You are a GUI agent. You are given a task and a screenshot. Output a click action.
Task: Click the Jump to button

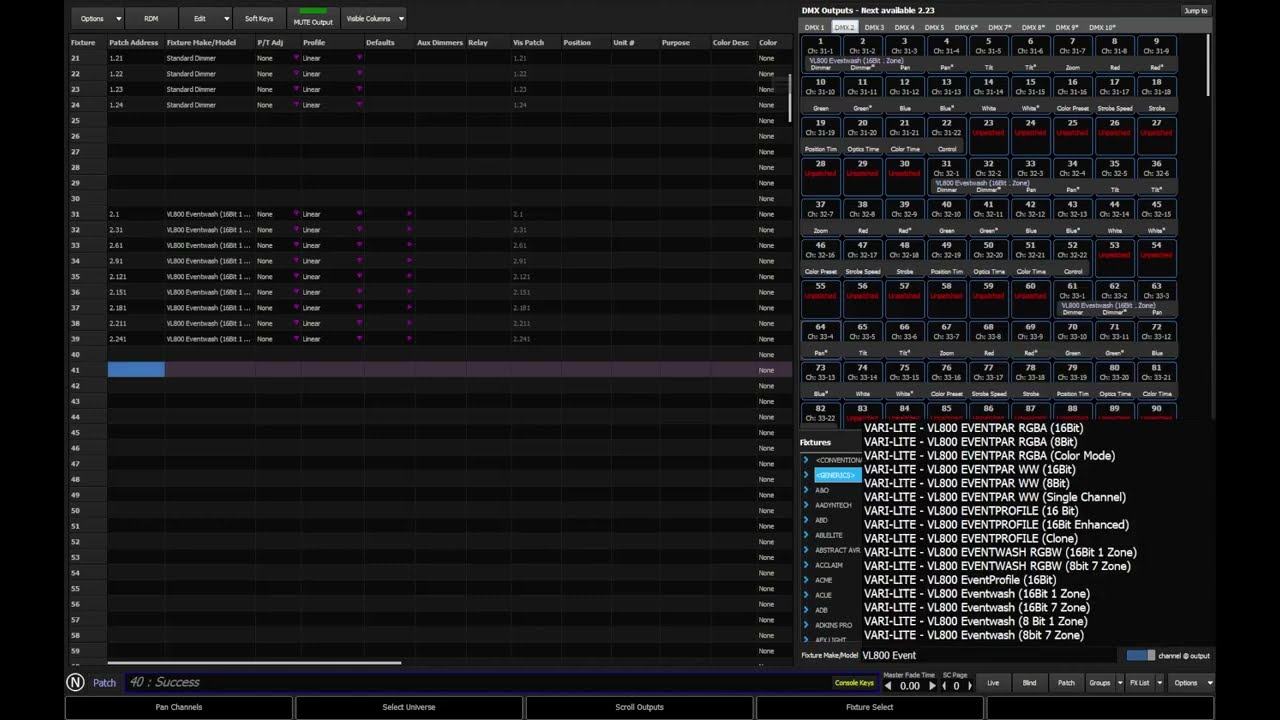coord(1196,11)
